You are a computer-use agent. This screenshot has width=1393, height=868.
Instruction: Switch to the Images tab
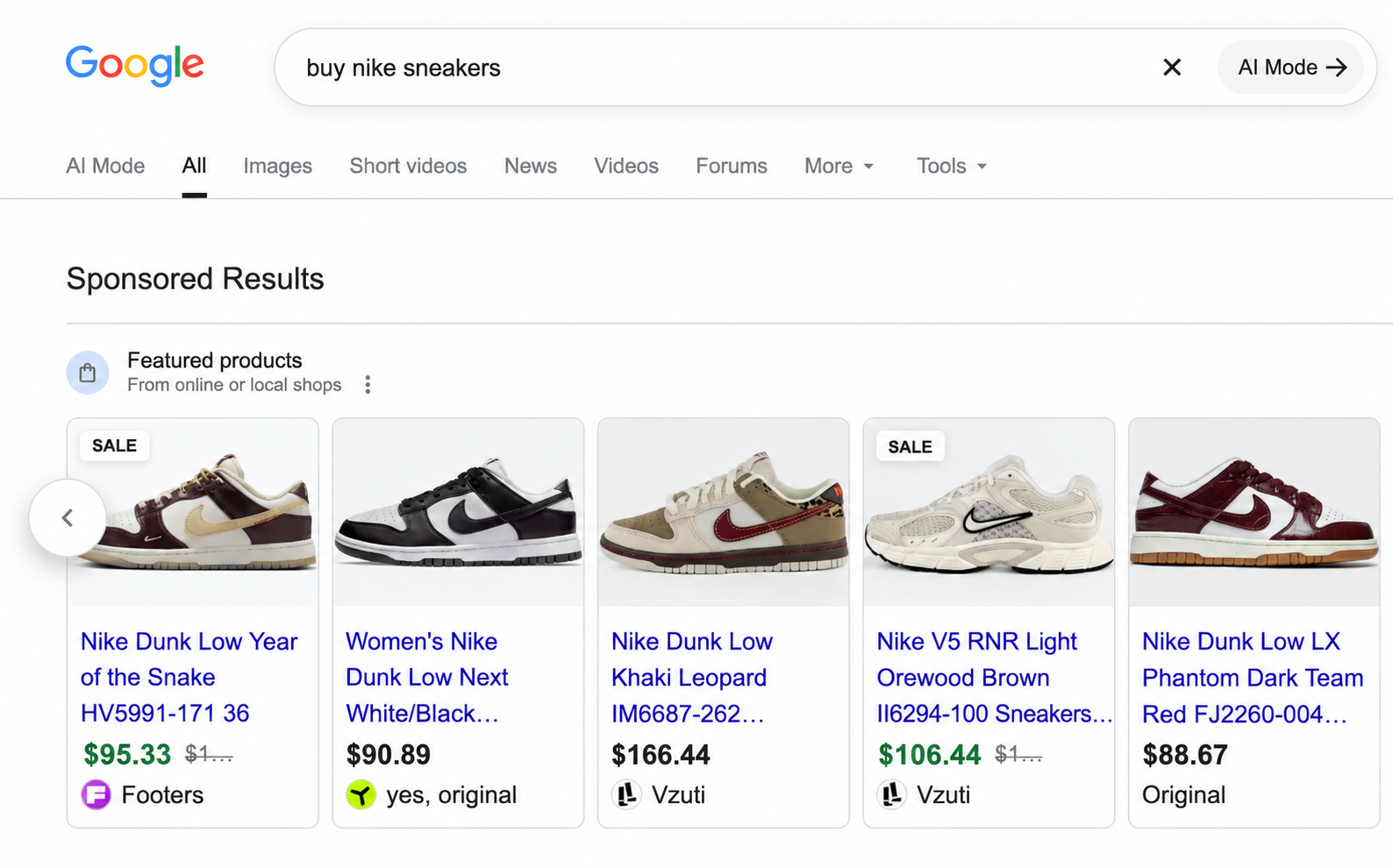[277, 166]
